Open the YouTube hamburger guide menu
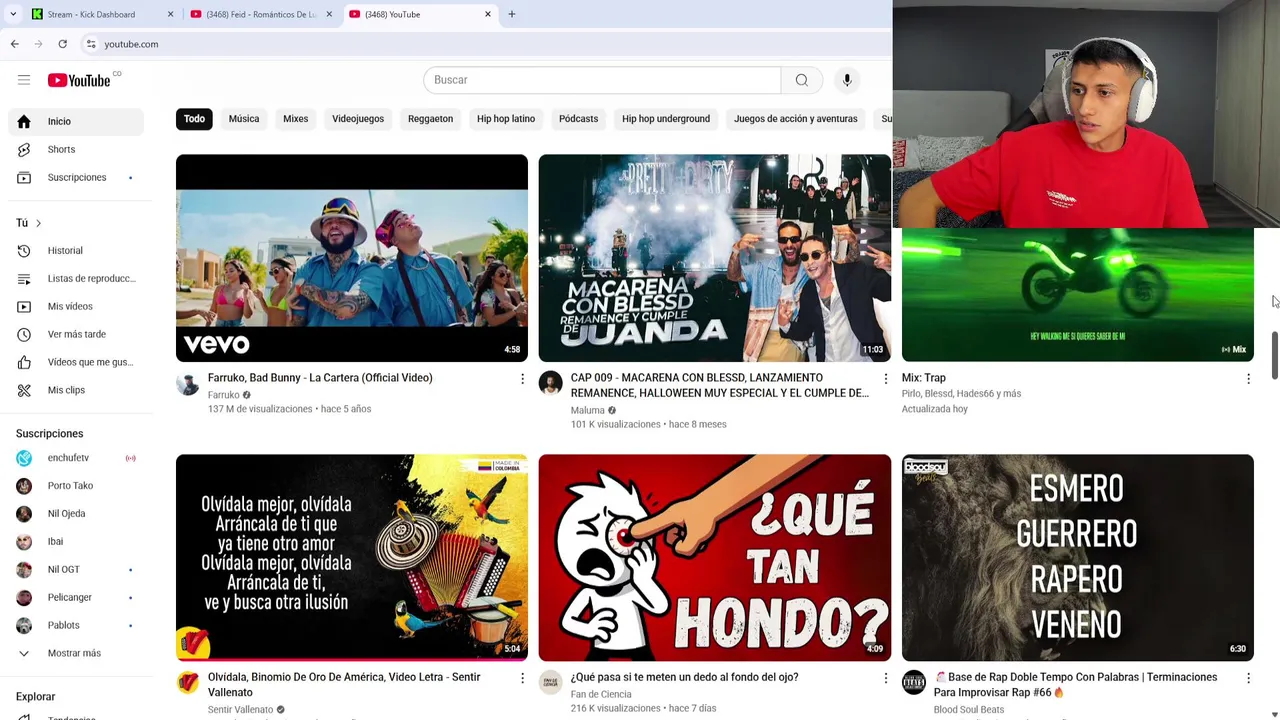This screenshot has height=720, width=1280. (24, 80)
